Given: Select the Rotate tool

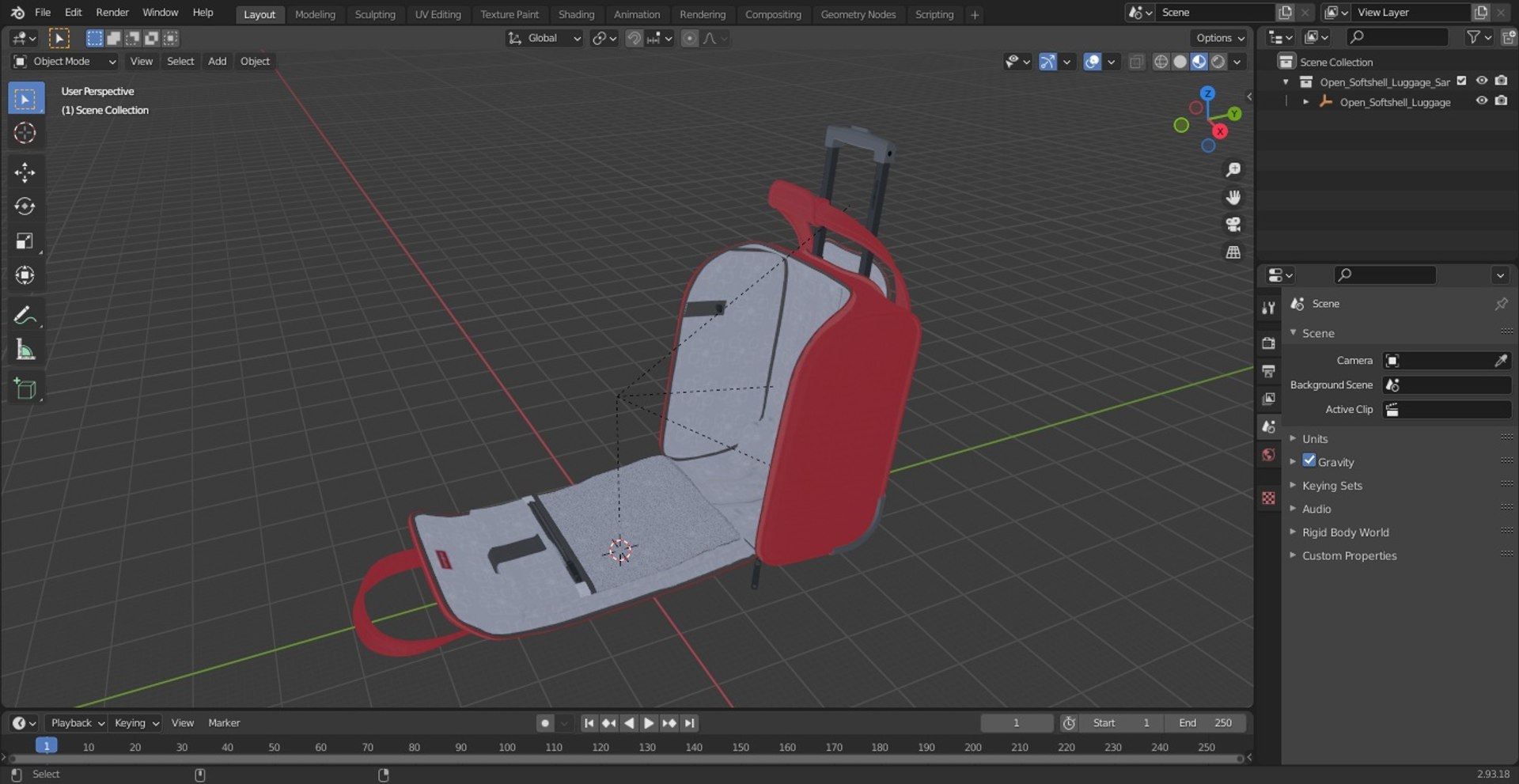Looking at the screenshot, I should click(x=25, y=206).
